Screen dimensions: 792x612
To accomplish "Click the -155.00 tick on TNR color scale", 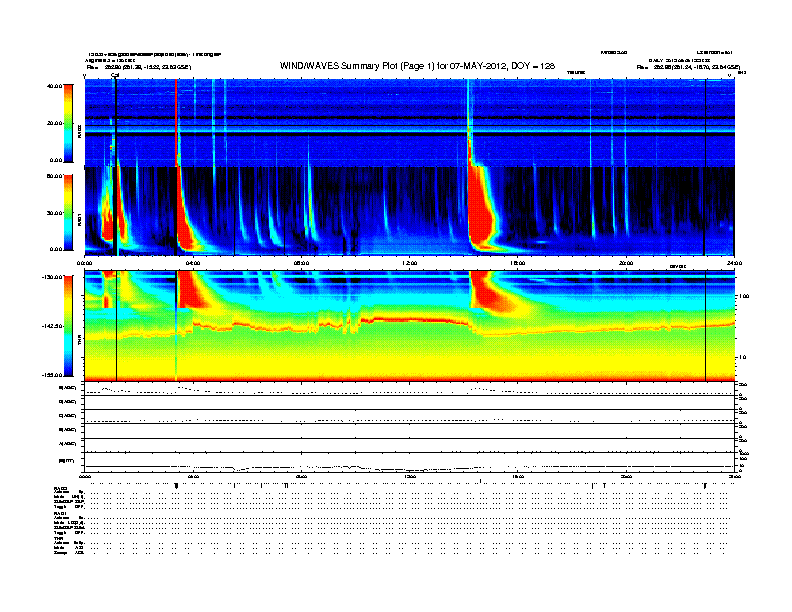I will coord(52,375).
